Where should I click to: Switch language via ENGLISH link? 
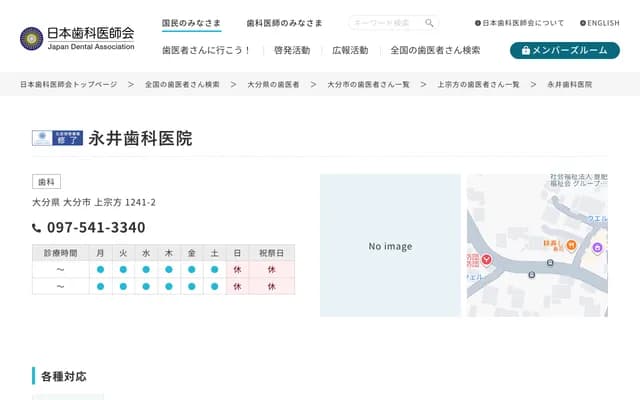pyautogui.click(x=600, y=23)
